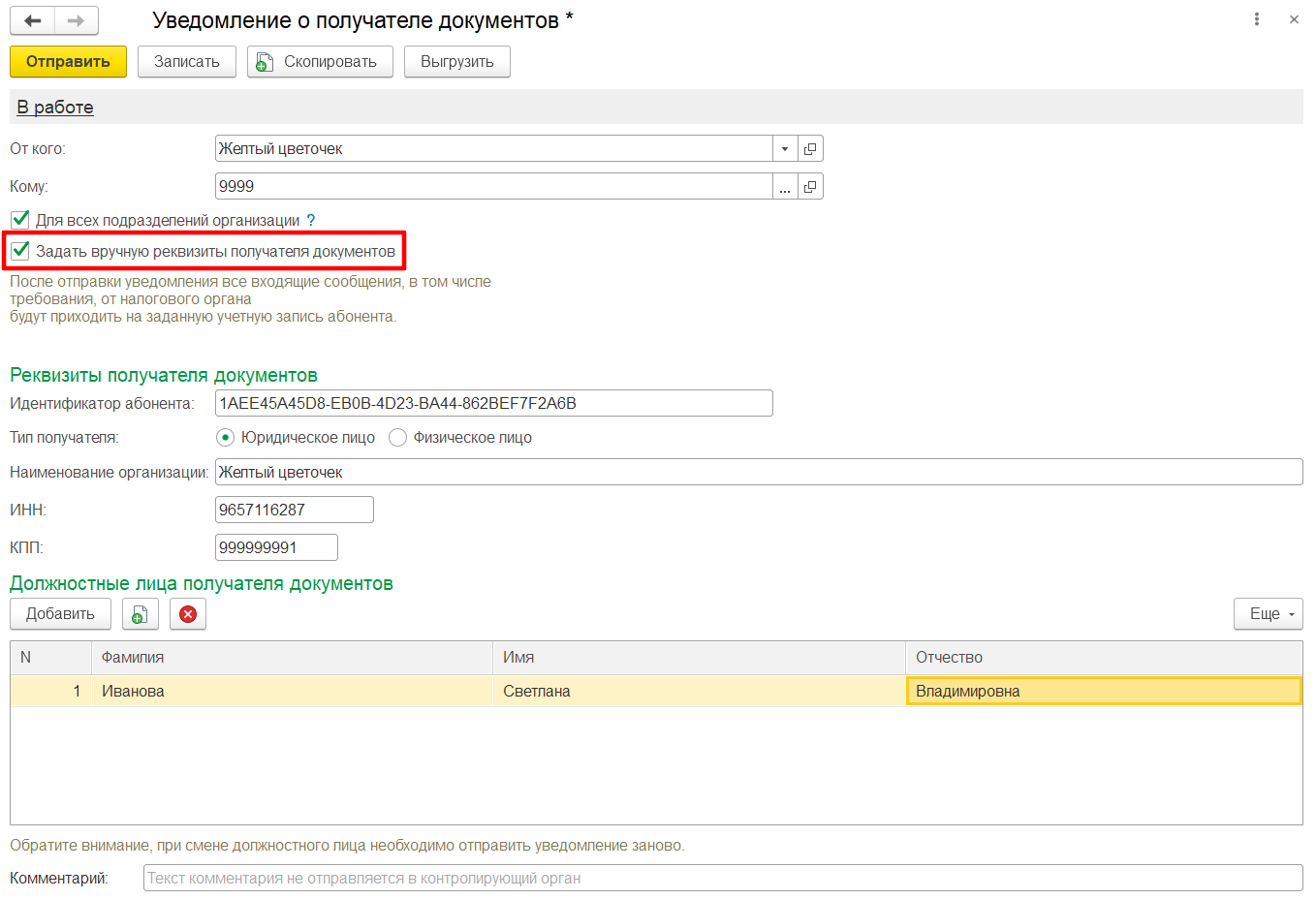The height and width of the screenshot is (899, 1316).
Task: Click the 'Выгрузить' button
Action: coord(457,62)
